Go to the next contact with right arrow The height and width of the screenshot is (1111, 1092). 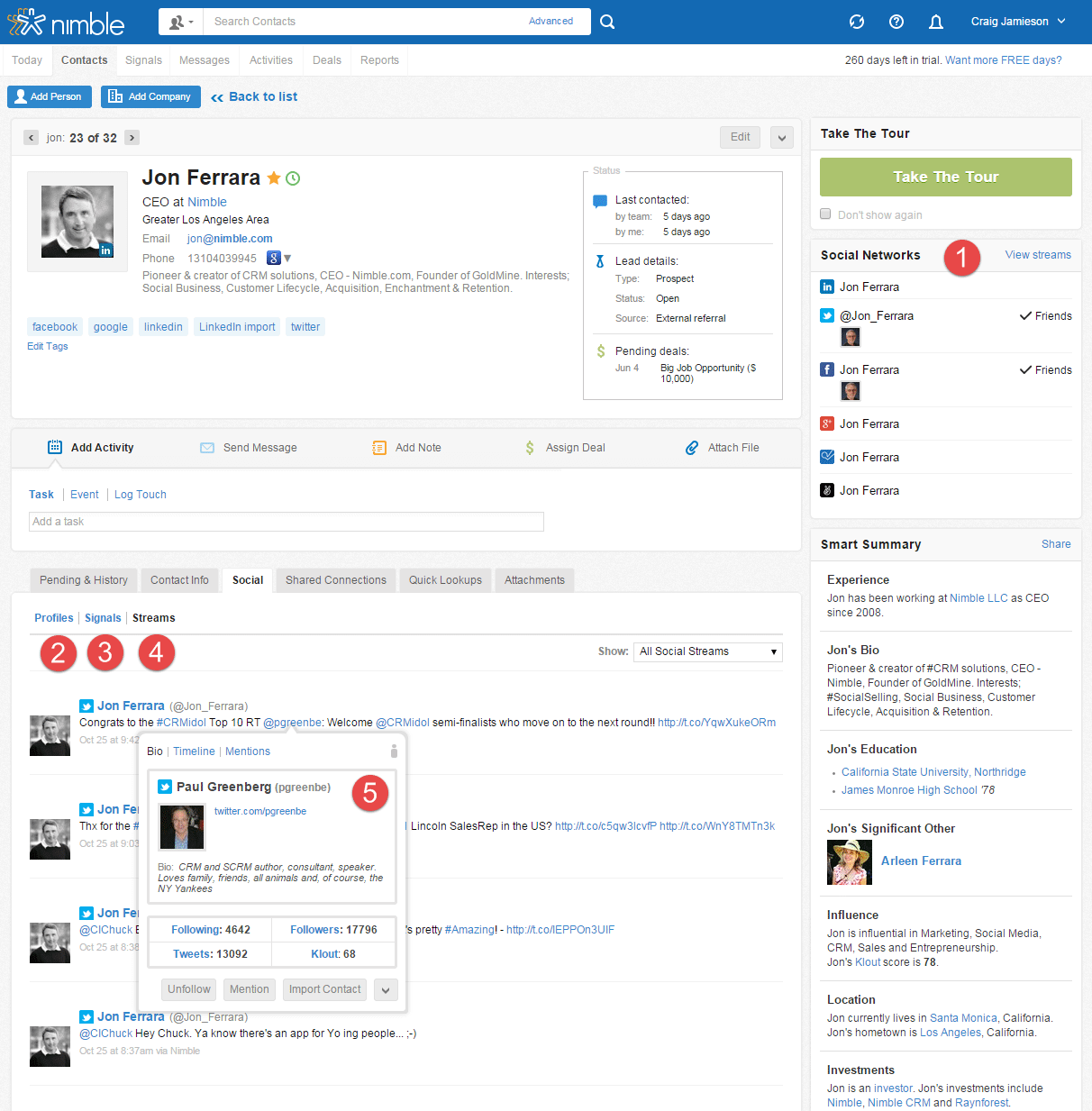[132, 138]
